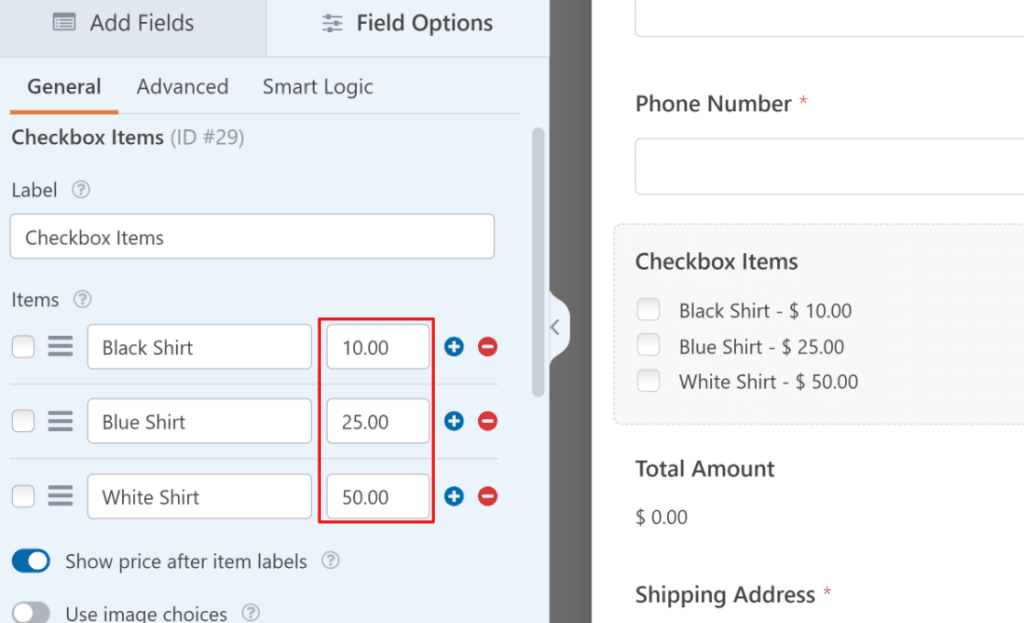Viewport: 1024px width, 623px height.
Task: Open the Items help tooltip
Action: coord(82,299)
